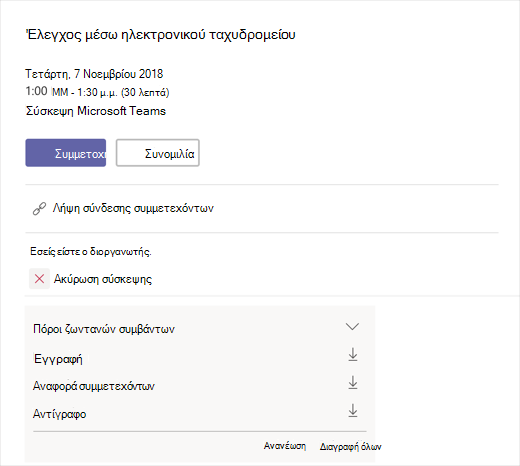
Task: Click the meeting title Έλεγχος μέσω ηλεκτρονικού ταχυδρομείου
Action: [161, 35]
